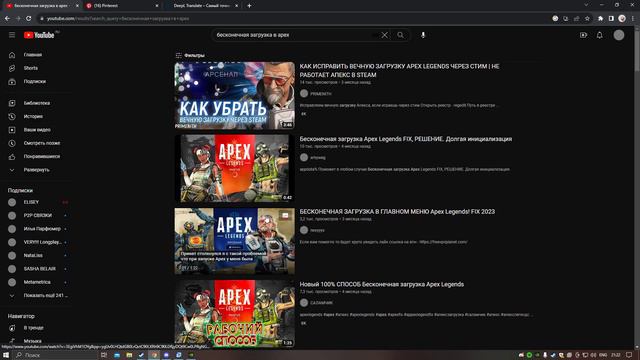Open channel avatar of the first video result
640x360 pixels.
[x=304, y=93]
